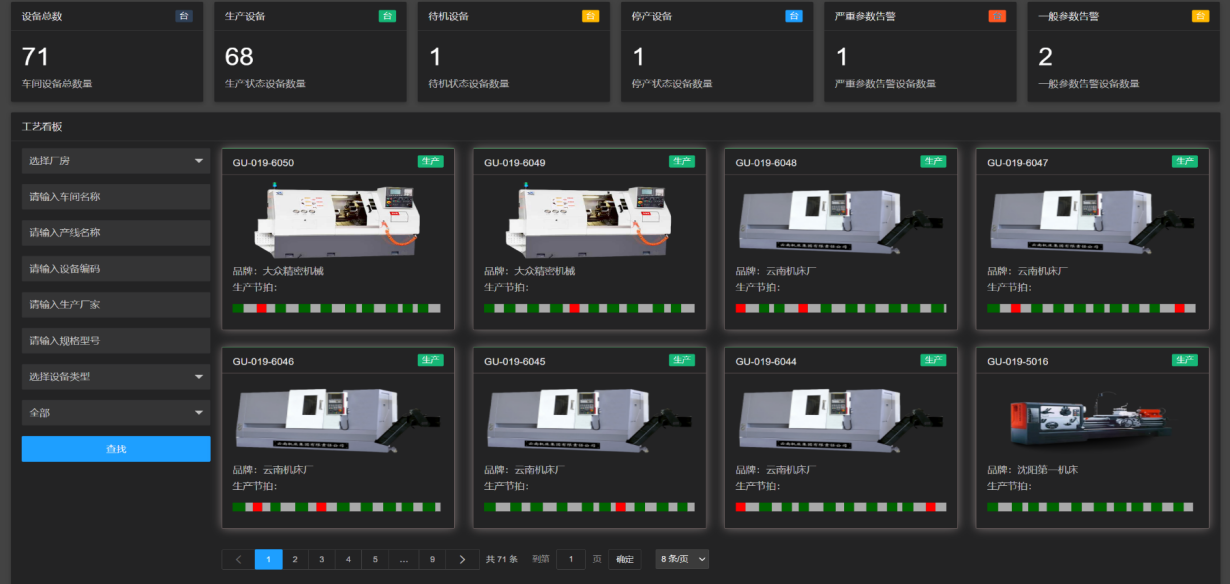Viewport: 1230px width, 584px height.
Task: Change page size via 8条/页 selector
Action: 682,559
